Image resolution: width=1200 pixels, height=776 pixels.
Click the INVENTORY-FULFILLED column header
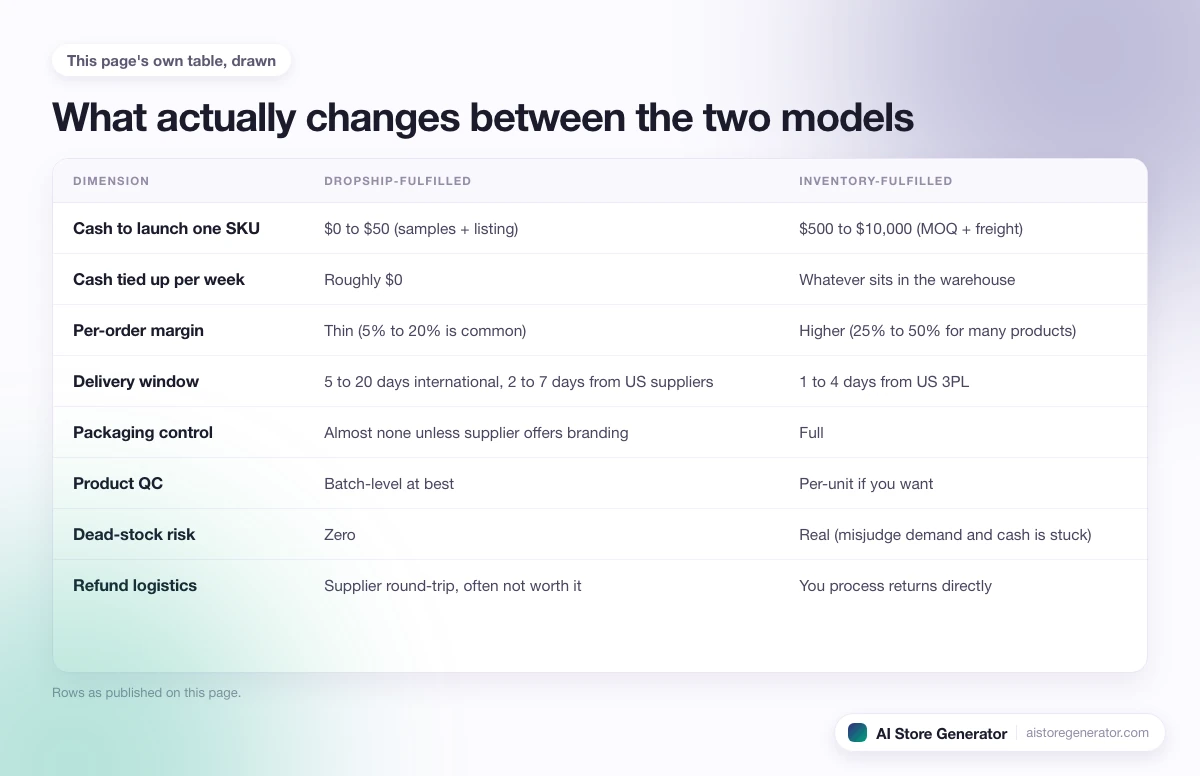click(875, 181)
